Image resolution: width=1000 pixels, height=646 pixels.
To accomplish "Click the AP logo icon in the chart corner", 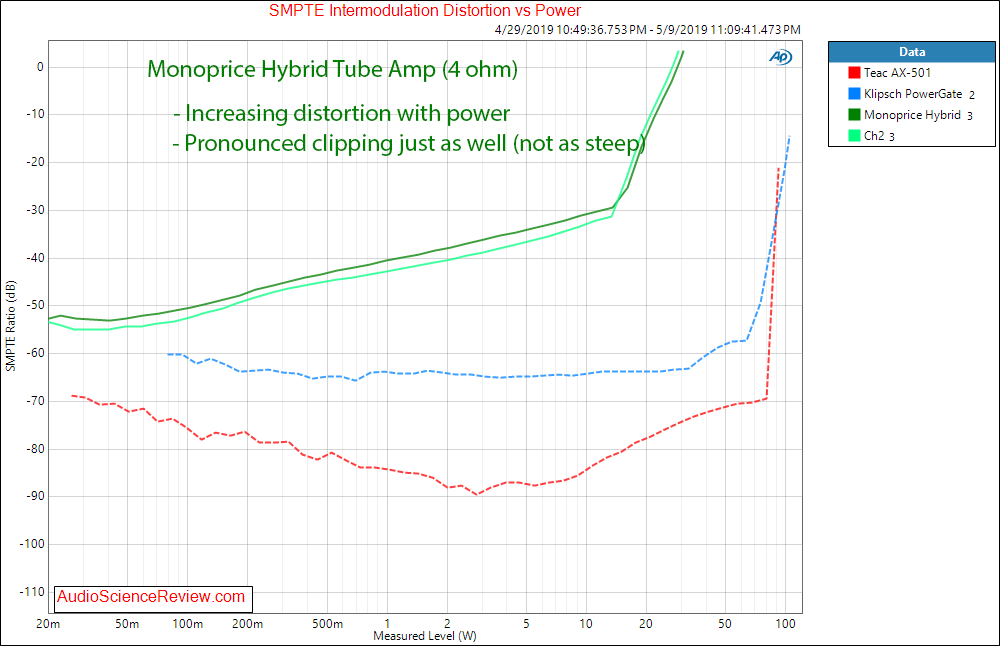I will coord(781,57).
